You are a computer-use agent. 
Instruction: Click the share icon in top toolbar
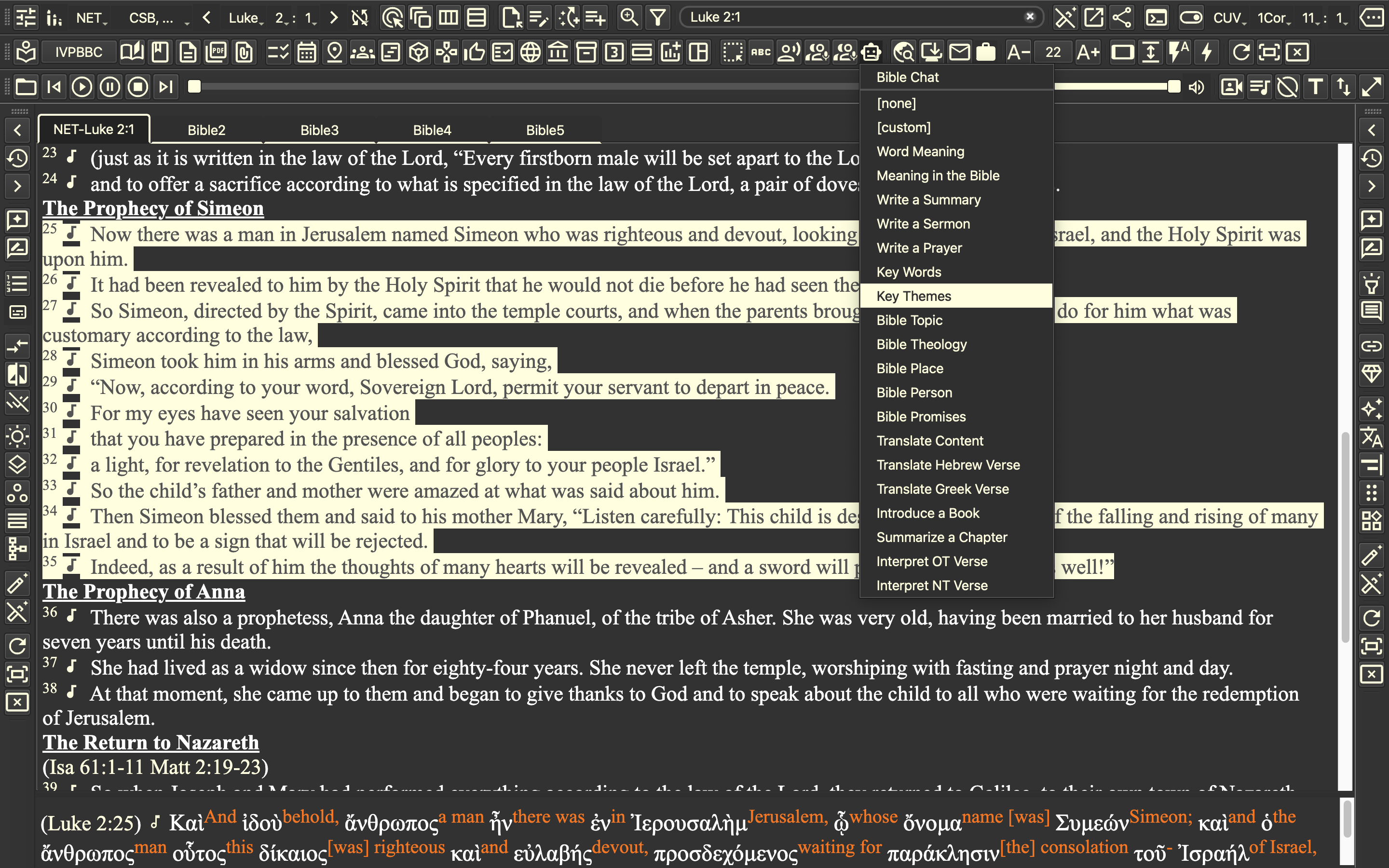pyautogui.click(x=1121, y=18)
